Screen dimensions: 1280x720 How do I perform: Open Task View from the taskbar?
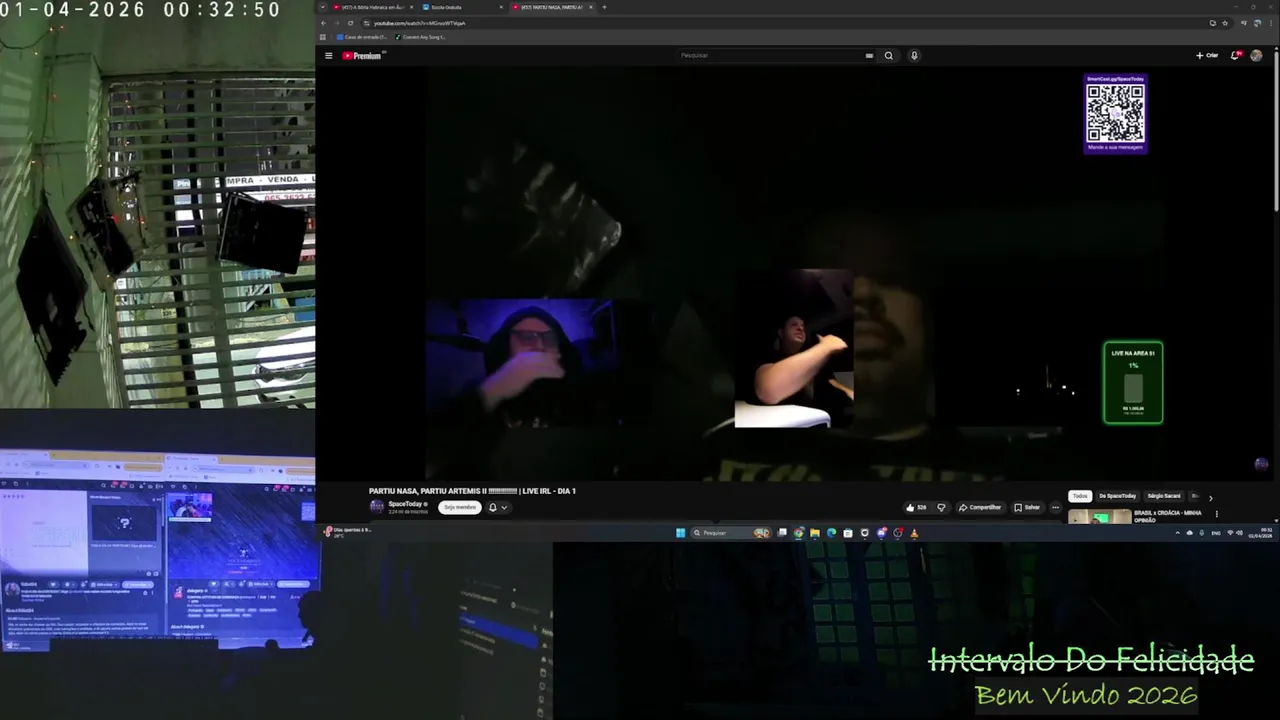click(782, 533)
